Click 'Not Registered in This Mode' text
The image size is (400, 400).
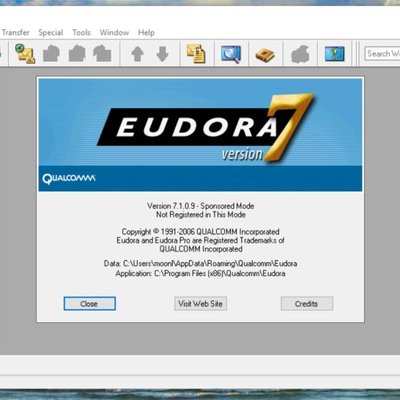pos(201,215)
